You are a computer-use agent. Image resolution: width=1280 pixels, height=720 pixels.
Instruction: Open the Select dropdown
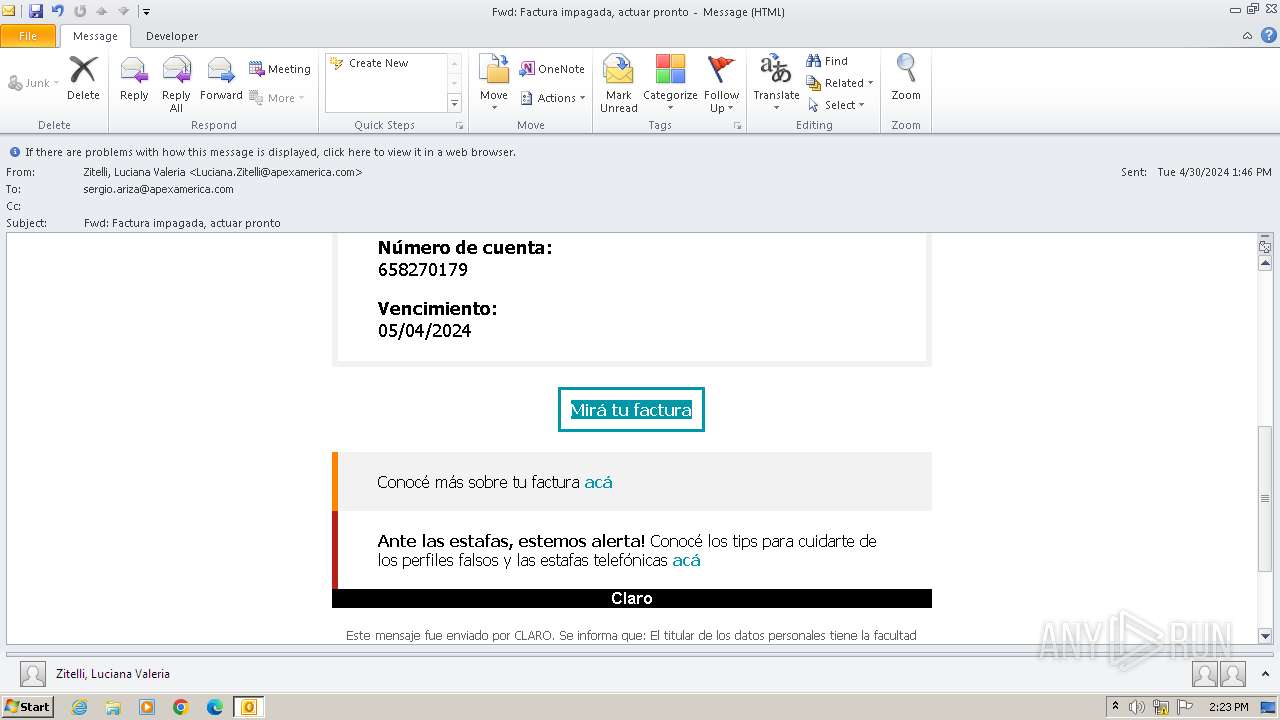[x=836, y=105]
